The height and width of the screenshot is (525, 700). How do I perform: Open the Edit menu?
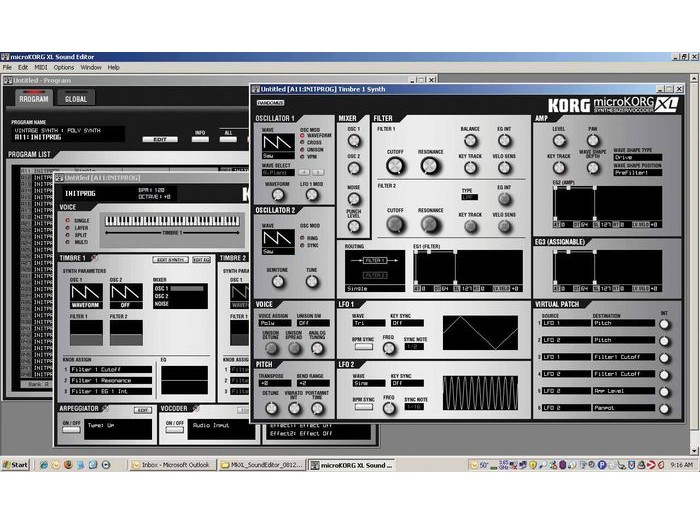[23, 67]
